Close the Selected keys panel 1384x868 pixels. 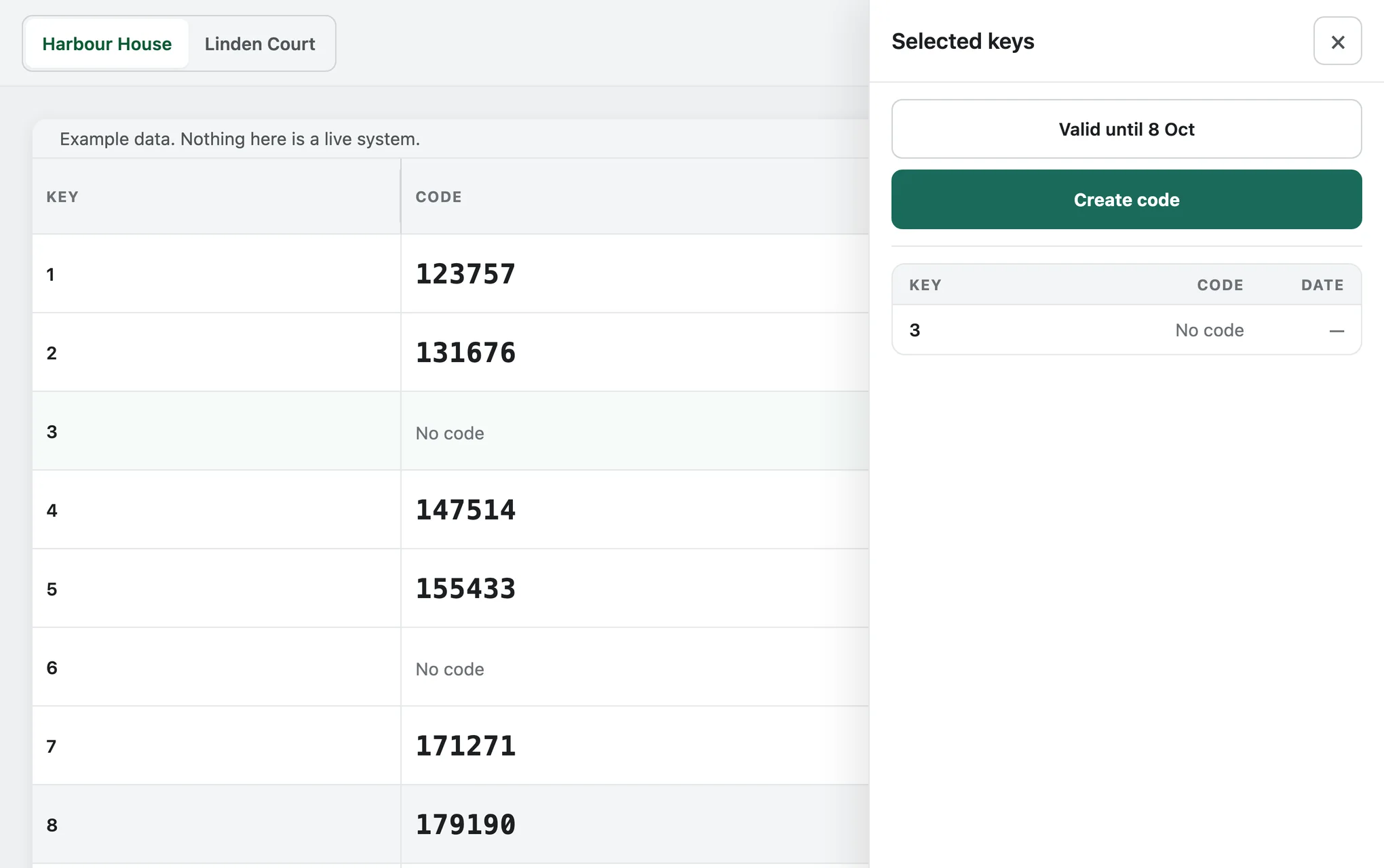[x=1337, y=41]
